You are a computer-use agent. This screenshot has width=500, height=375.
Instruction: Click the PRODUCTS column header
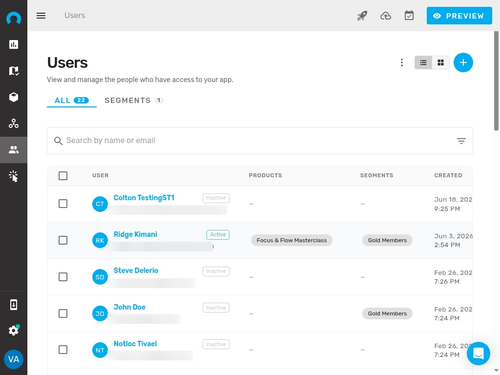click(265, 175)
